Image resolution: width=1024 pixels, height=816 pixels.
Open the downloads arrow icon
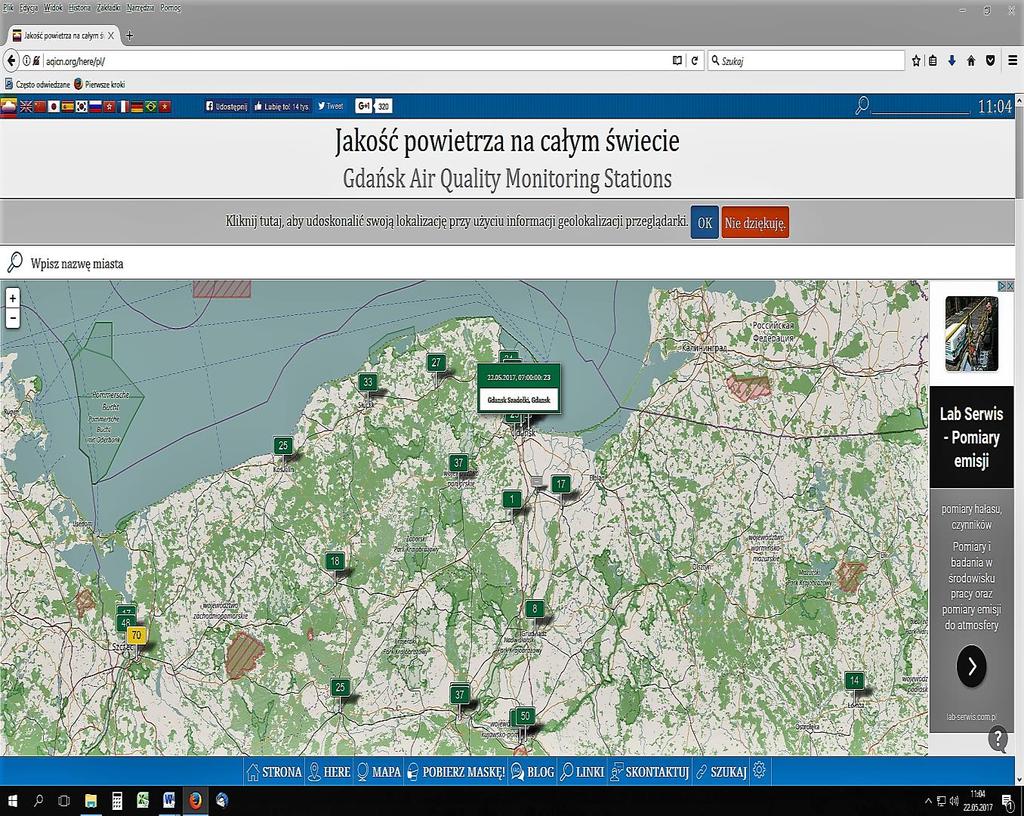tap(952, 61)
